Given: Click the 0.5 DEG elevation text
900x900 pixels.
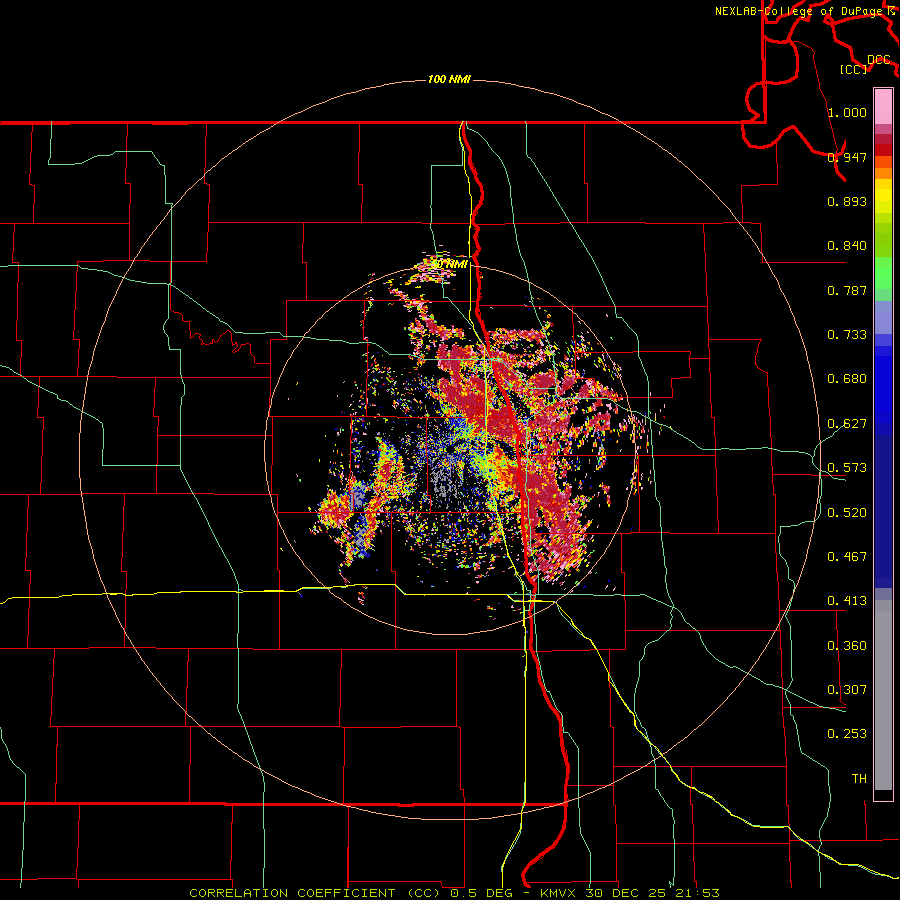Looking at the screenshot, I should pos(481,893).
